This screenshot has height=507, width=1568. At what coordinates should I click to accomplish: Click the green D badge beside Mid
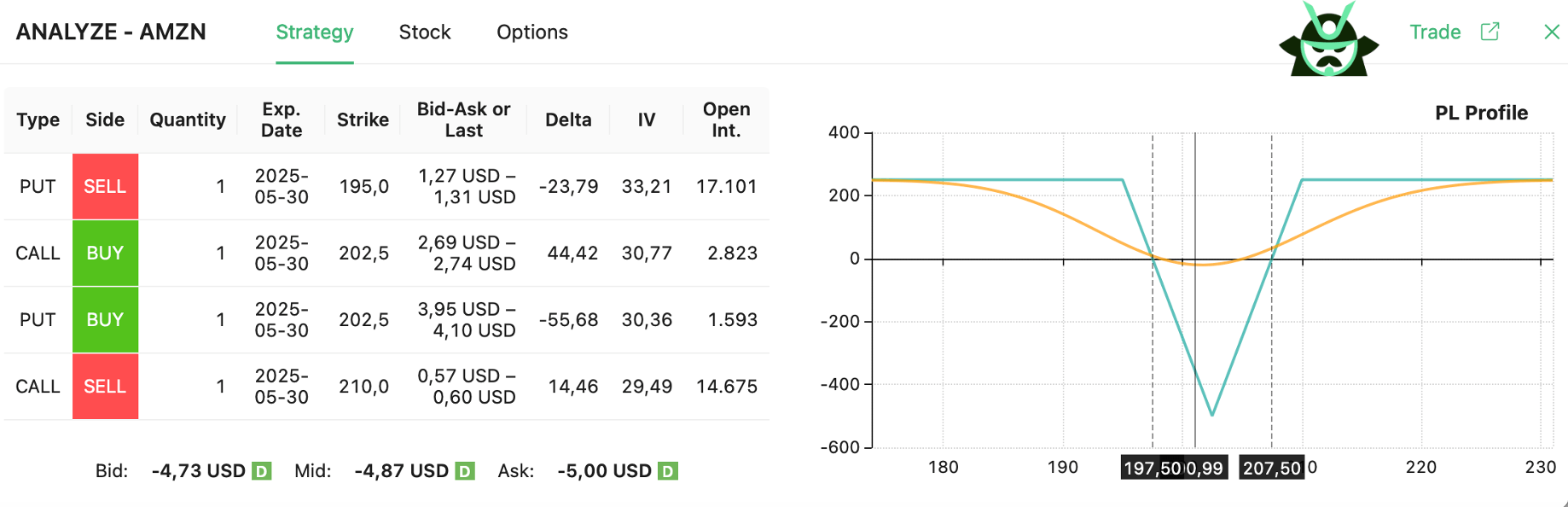coord(465,471)
